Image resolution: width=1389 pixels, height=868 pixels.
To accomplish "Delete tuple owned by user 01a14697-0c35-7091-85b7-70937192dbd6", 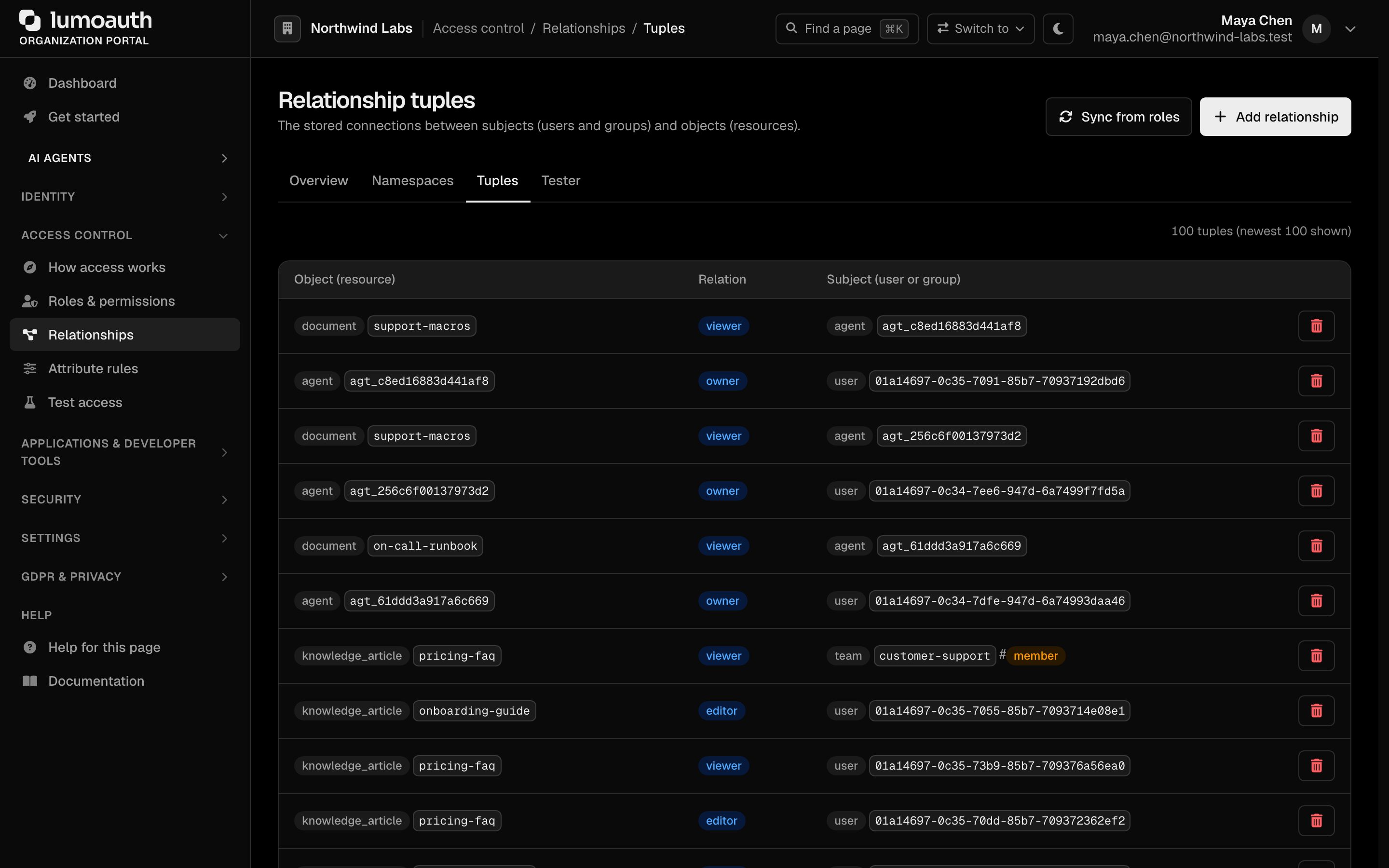I will 1316,381.
